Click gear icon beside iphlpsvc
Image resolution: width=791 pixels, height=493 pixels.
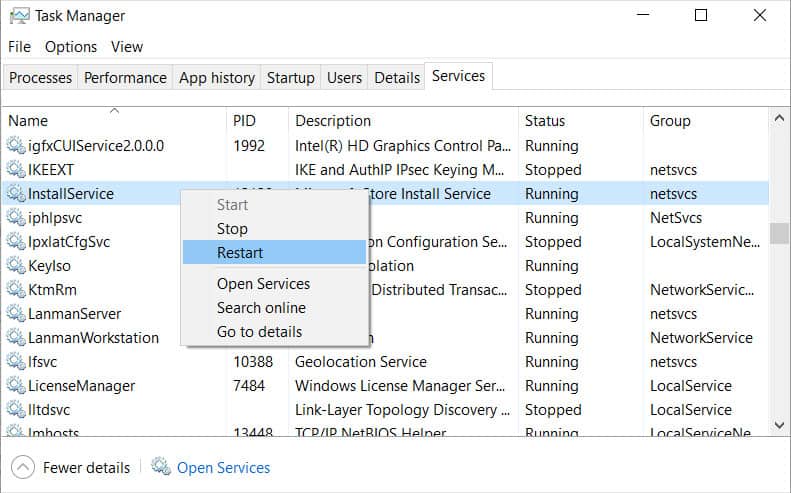[x=16, y=217]
